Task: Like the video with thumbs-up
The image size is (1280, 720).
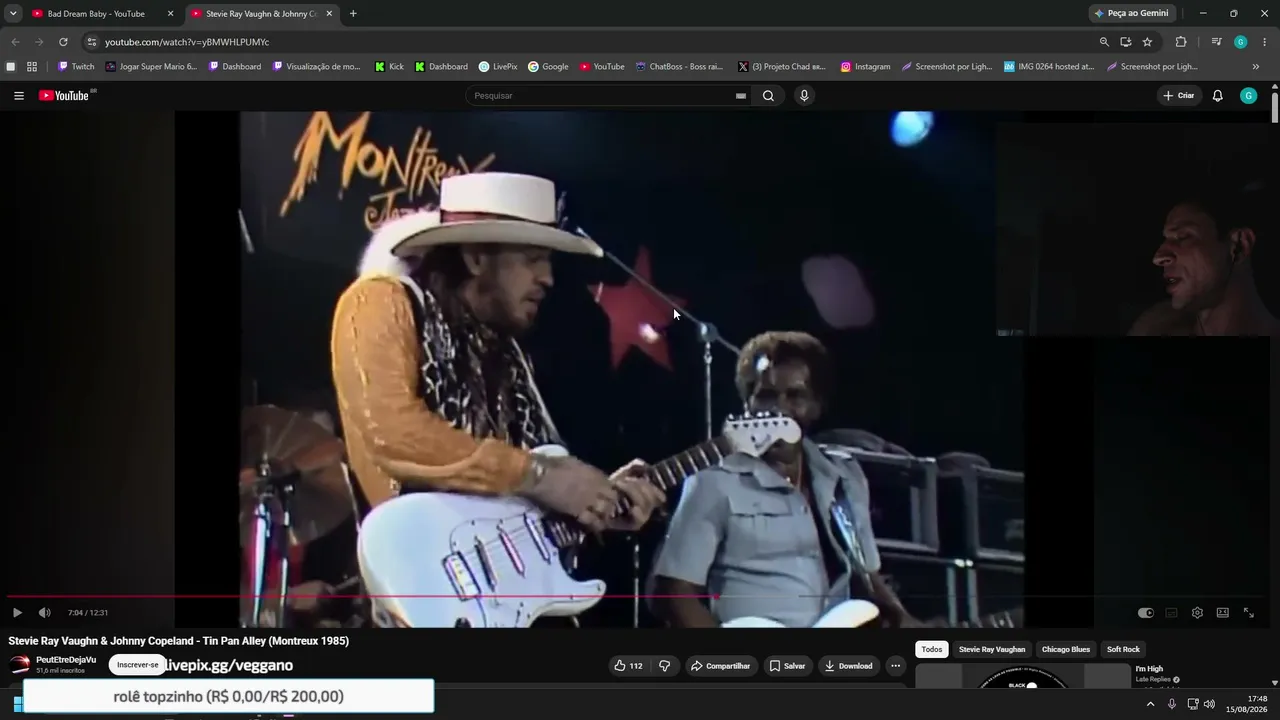Action: click(x=629, y=666)
